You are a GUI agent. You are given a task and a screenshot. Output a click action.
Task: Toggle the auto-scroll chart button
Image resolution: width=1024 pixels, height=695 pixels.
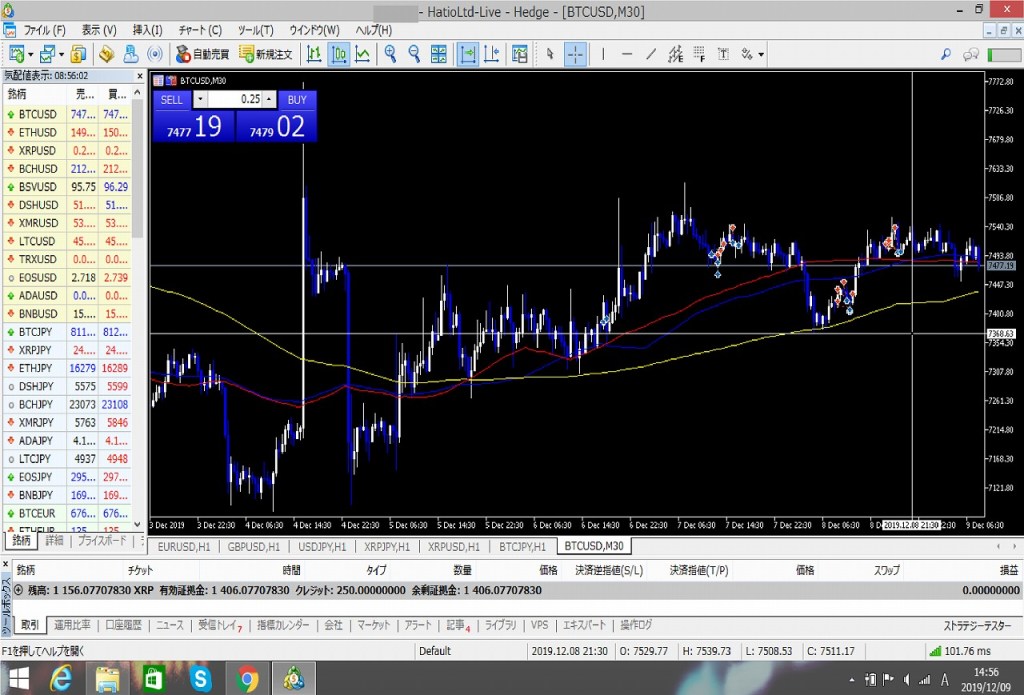(x=467, y=54)
